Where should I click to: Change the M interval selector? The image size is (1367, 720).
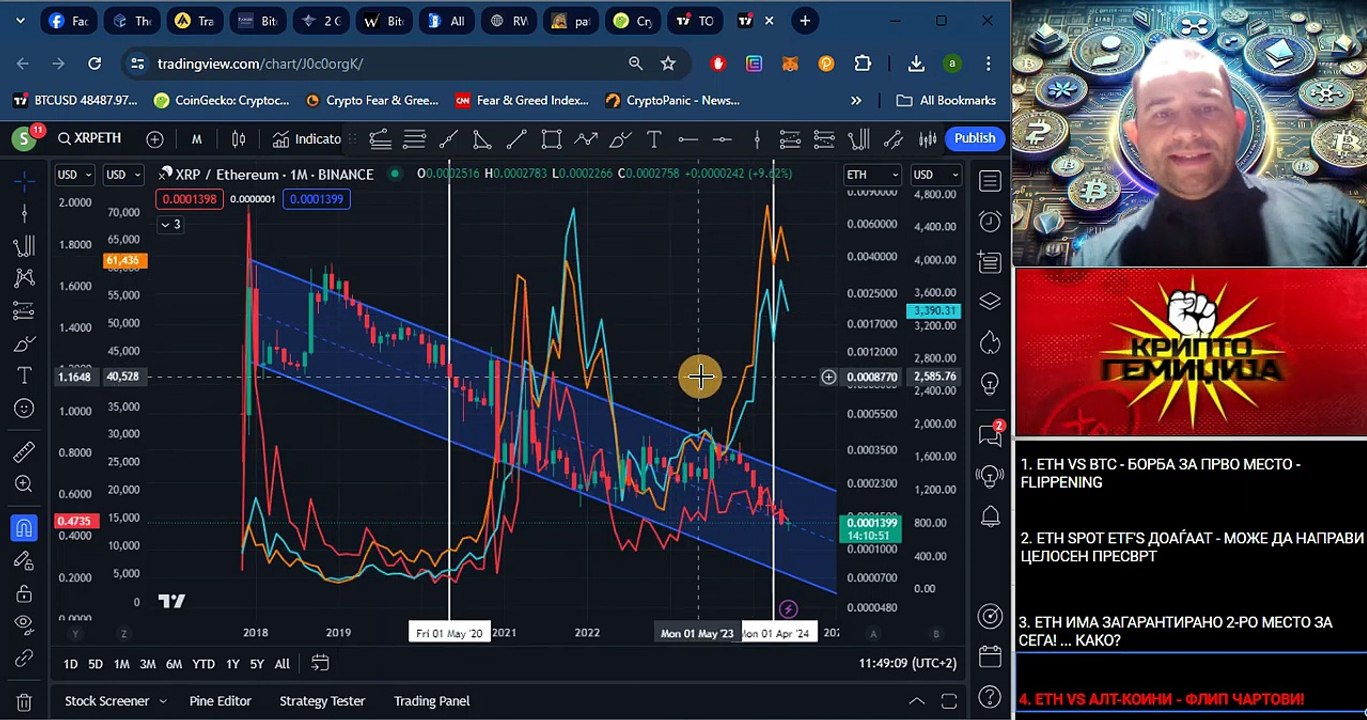click(x=197, y=139)
